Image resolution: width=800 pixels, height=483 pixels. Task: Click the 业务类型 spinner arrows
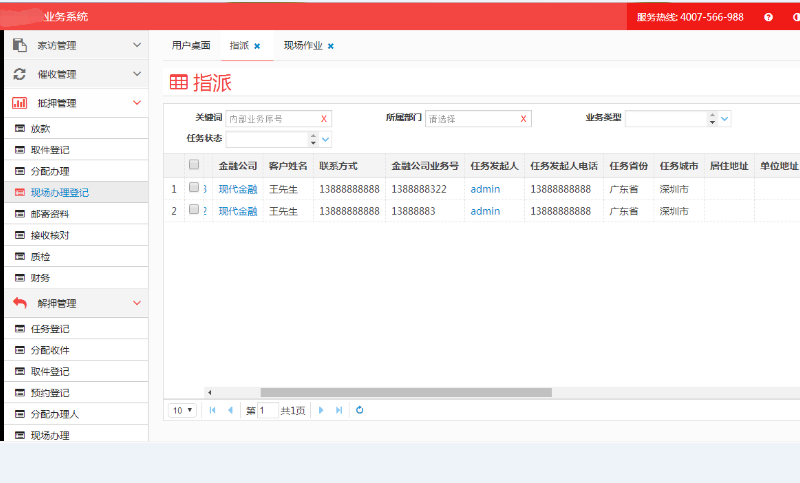(712, 119)
